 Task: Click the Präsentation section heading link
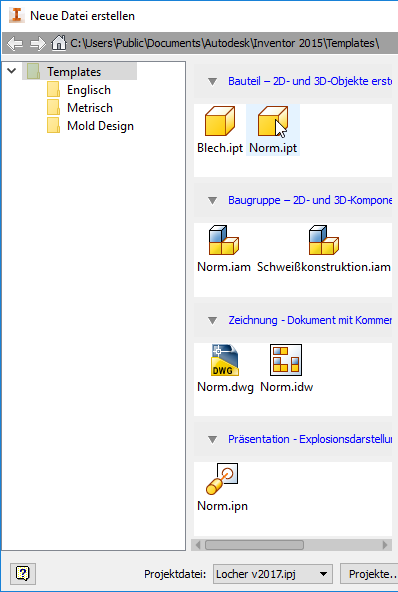[310, 439]
